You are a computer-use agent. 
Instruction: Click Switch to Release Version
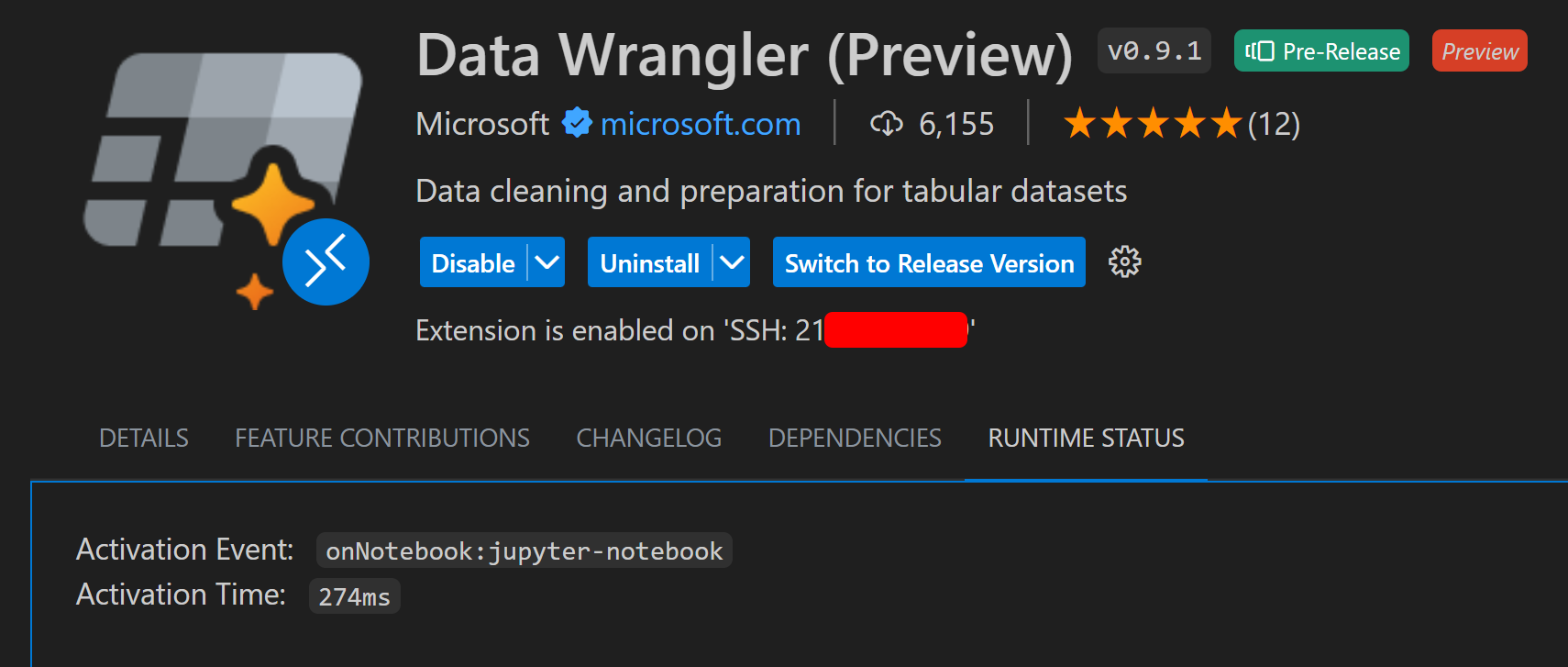point(928,262)
